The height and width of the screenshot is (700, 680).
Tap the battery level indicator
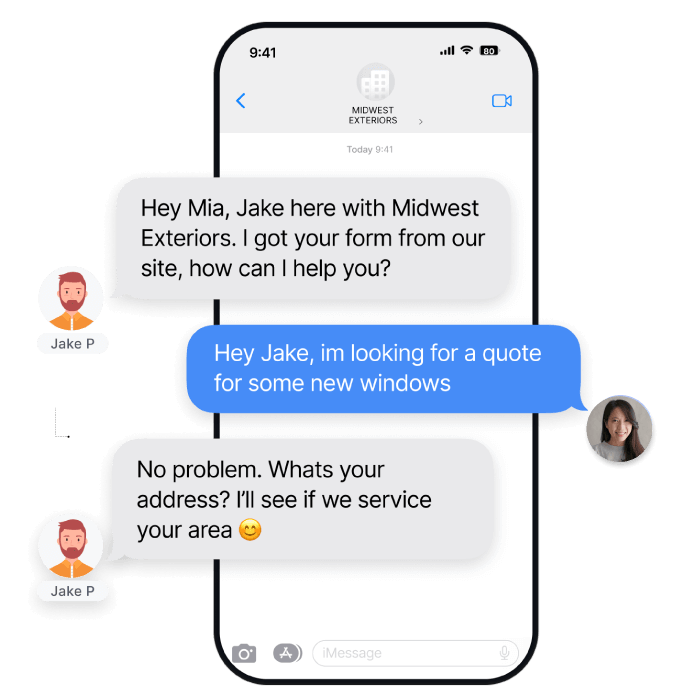[489, 50]
